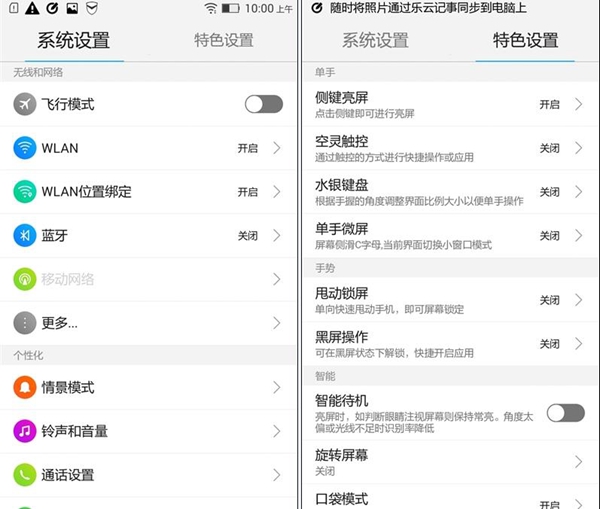Expand 旋转屏幕 with its chevron

click(x=578, y=461)
